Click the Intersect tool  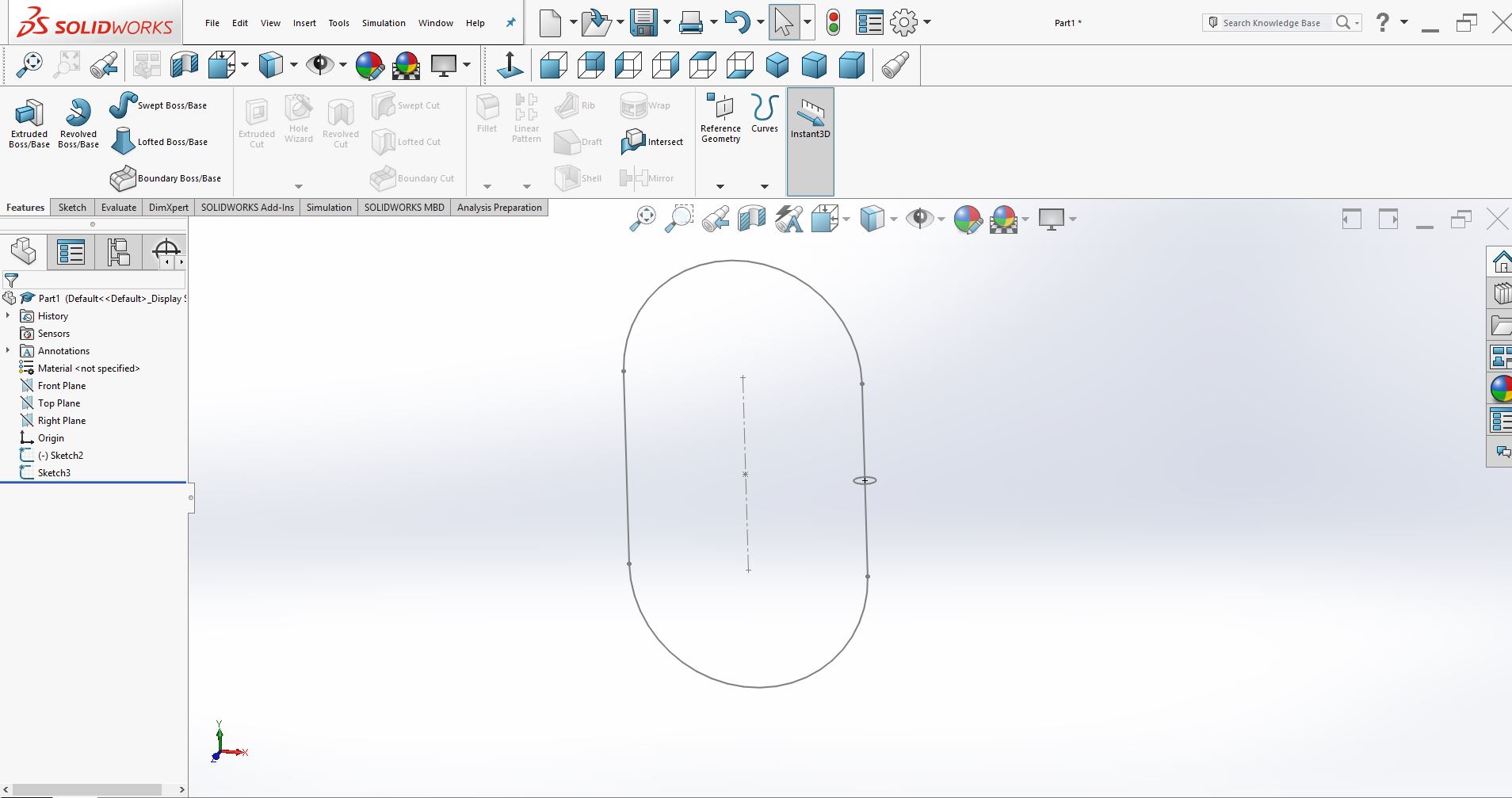click(652, 142)
